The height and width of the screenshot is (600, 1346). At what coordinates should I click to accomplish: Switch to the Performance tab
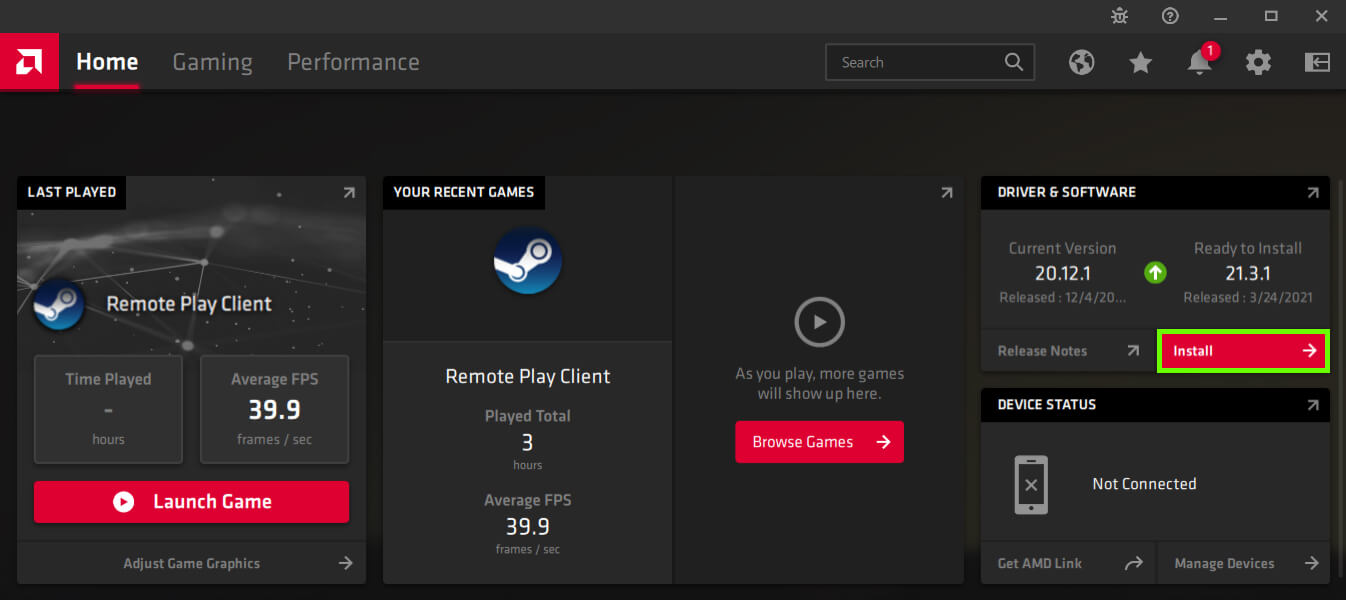pos(353,62)
